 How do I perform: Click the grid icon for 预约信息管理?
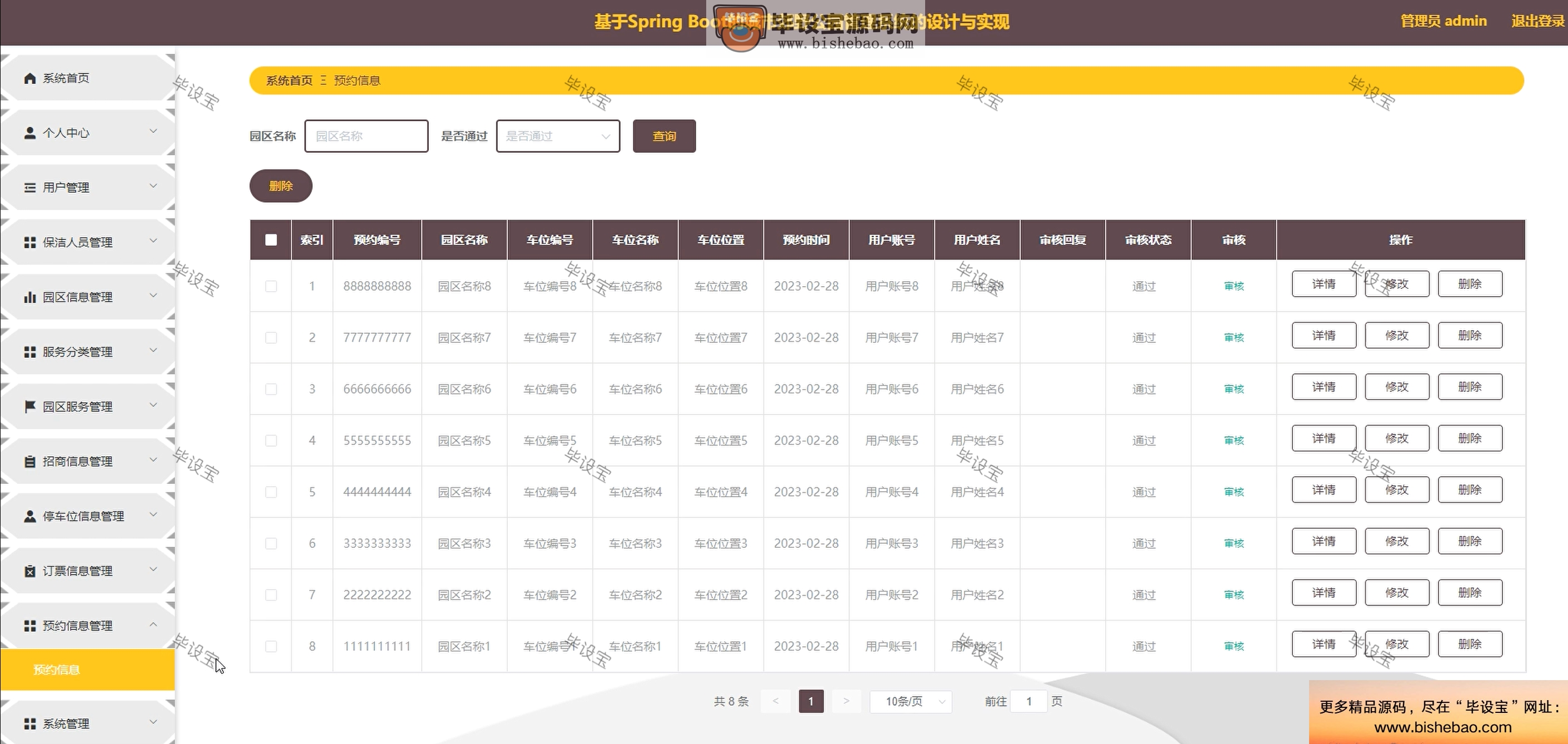click(x=29, y=626)
